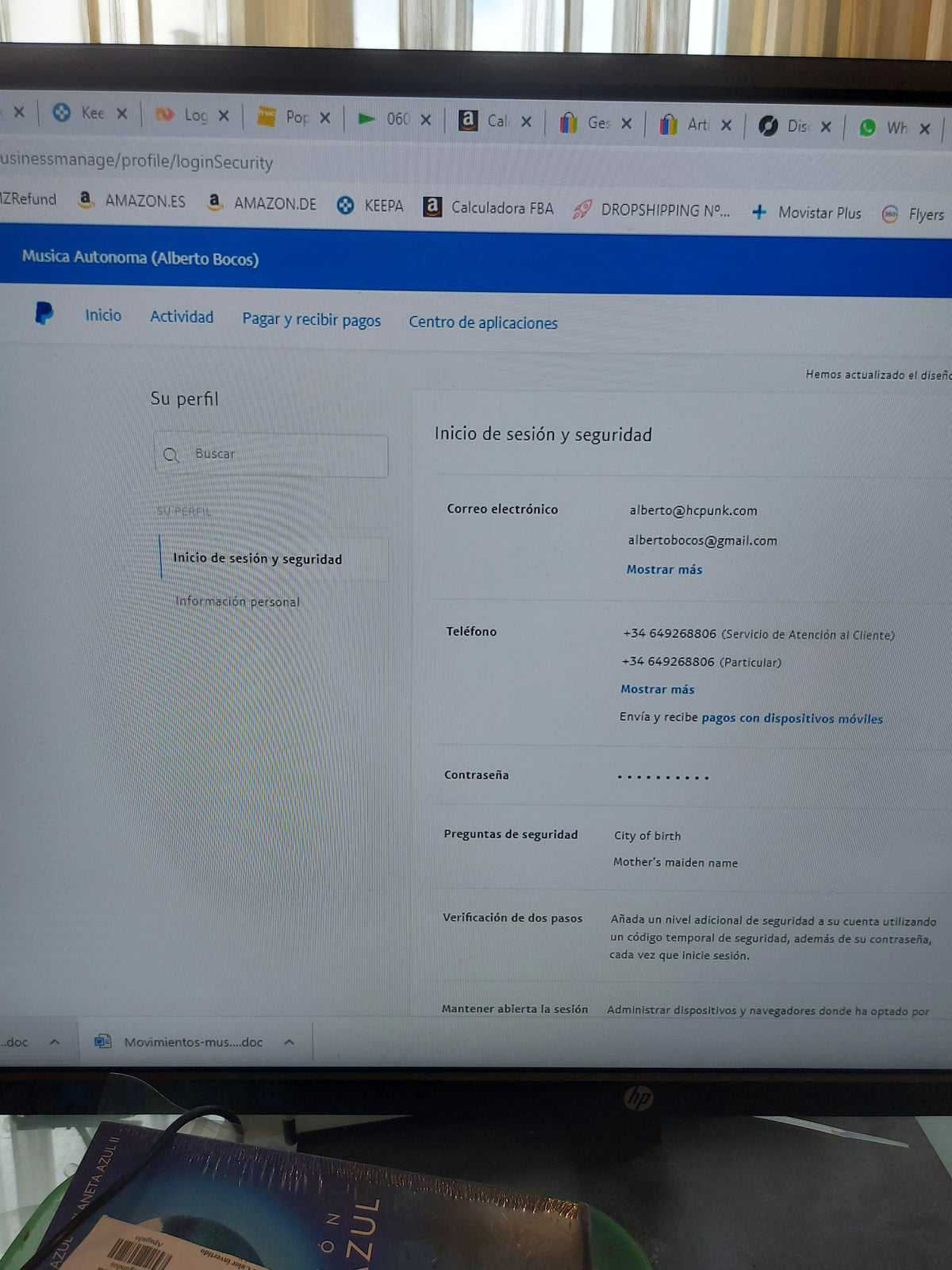Click the Buscar search field

point(271,455)
